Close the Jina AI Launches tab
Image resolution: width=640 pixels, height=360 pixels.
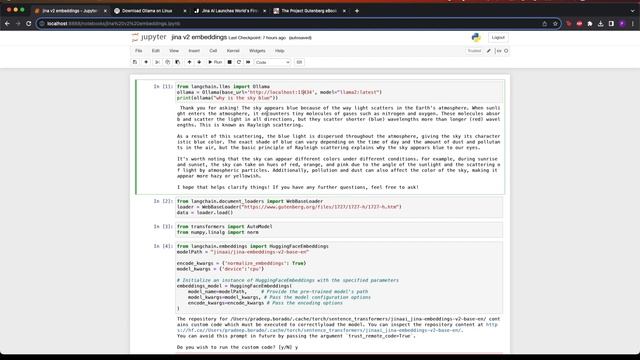[x=264, y=11]
